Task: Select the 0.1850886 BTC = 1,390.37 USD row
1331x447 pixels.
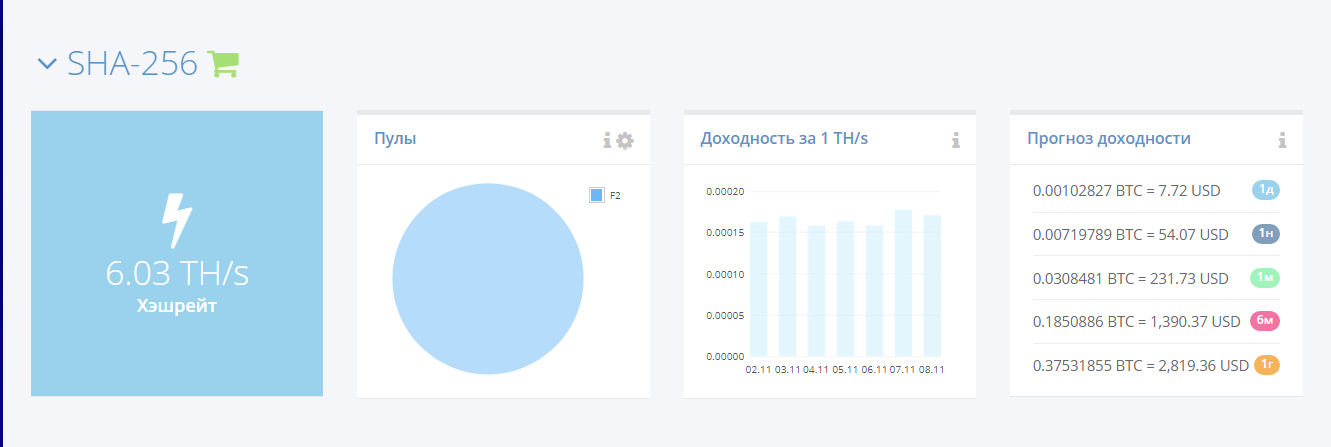Action: (1156, 321)
